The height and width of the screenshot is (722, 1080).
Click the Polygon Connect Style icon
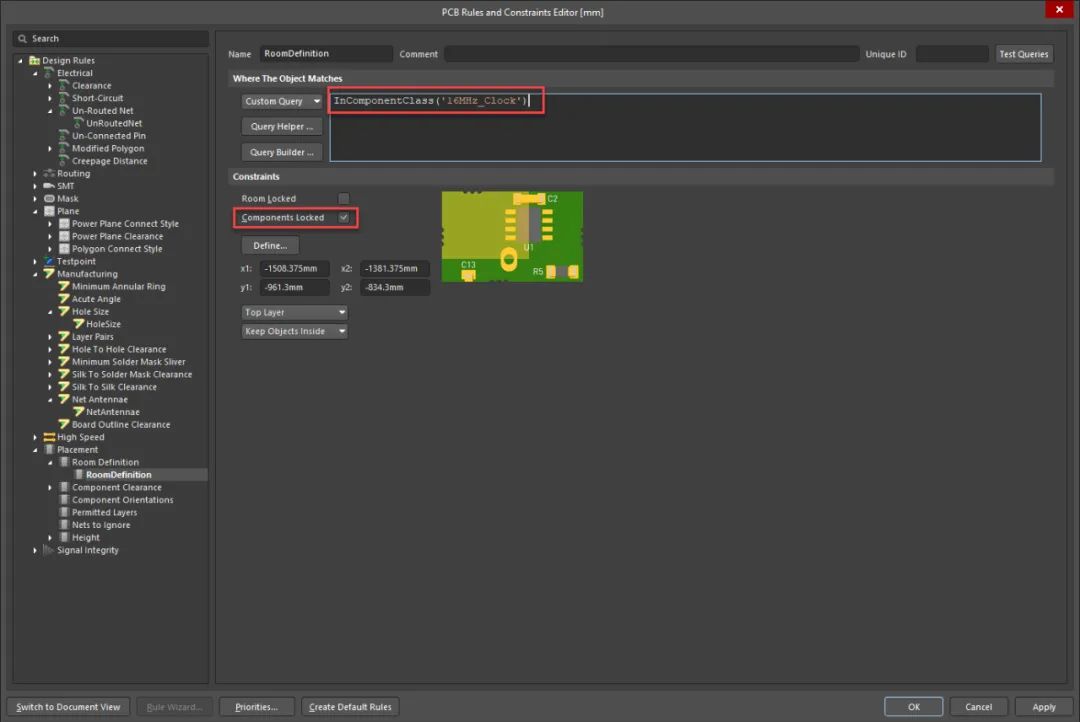point(64,249)
